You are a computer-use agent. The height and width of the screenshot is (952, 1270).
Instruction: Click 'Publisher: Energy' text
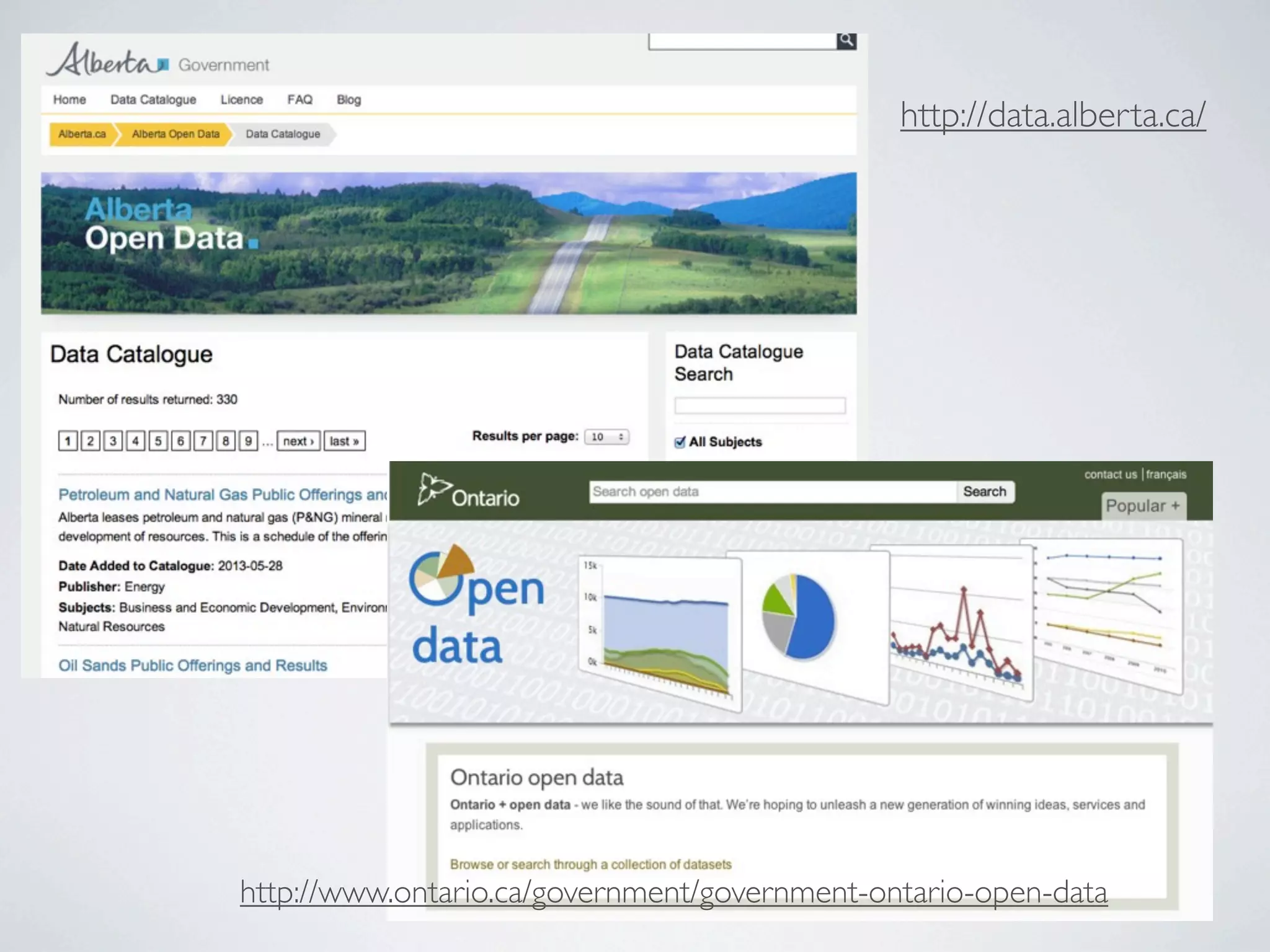[x=112, y=586]
